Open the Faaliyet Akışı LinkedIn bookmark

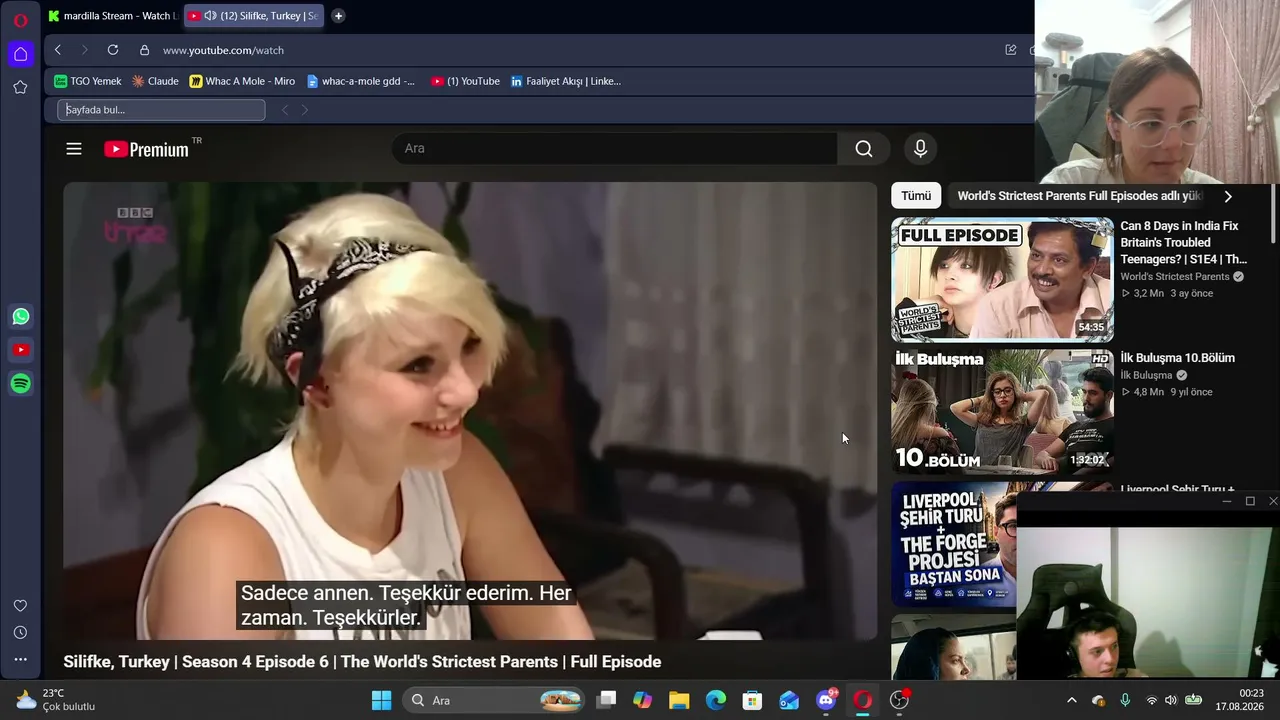pyautogui.click(x=566, y=81)
